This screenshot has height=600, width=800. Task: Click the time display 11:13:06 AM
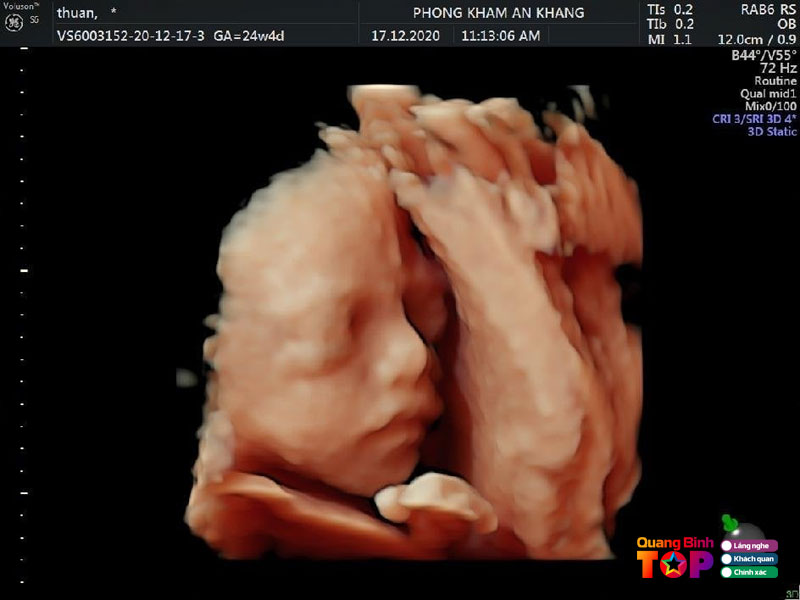(500, 35)
